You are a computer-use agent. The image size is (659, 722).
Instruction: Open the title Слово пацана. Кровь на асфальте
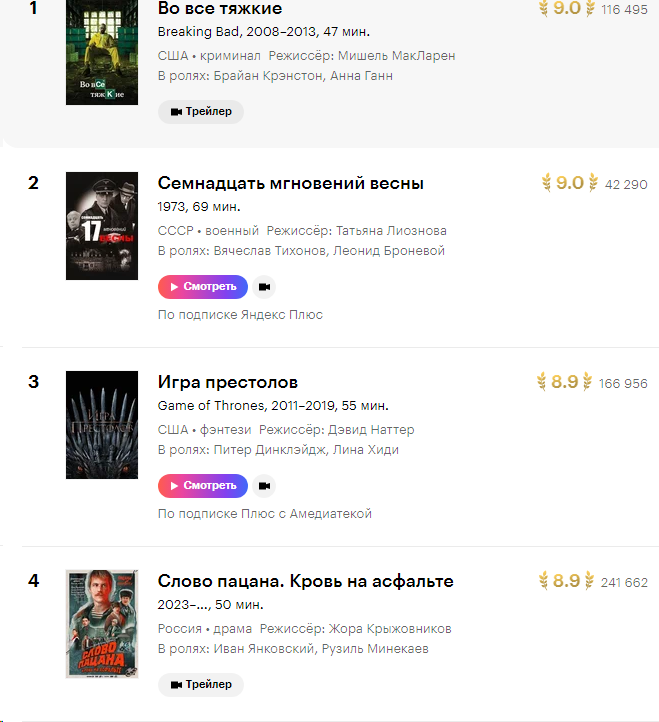click(306, 581)
